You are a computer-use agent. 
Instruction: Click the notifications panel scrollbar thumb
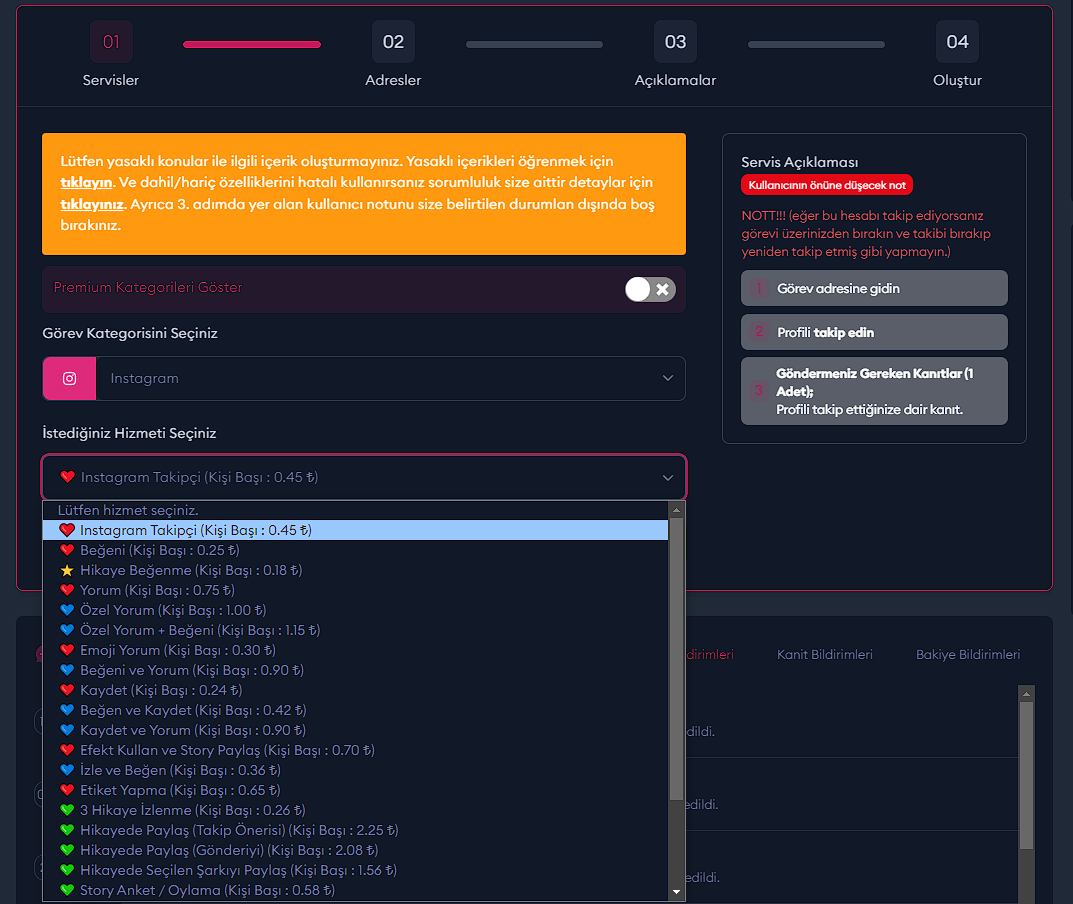(x=1026, y=776)
